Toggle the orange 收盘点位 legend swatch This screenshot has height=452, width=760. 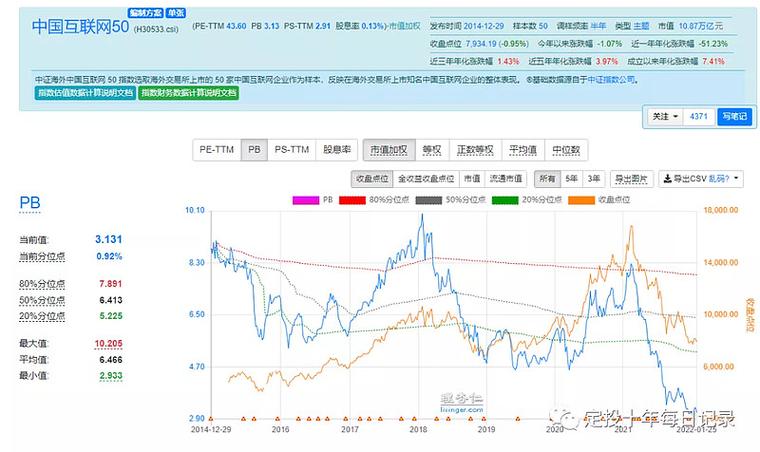click(582, 200)
